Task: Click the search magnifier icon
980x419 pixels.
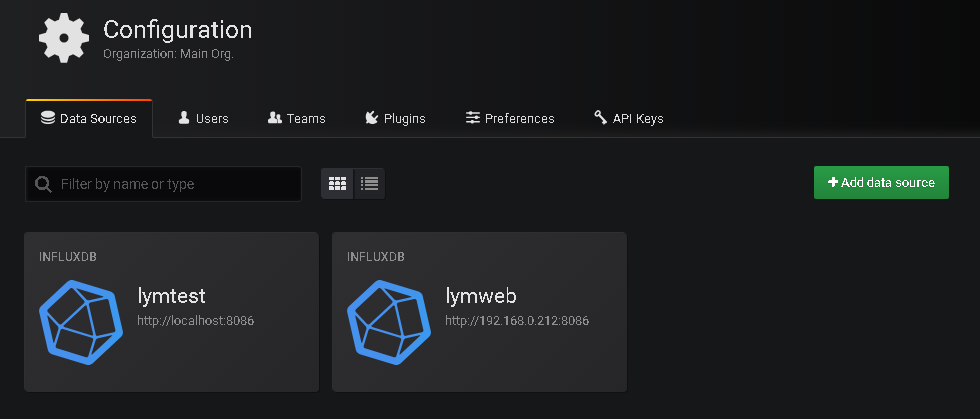Action: [x=43, y=184]
